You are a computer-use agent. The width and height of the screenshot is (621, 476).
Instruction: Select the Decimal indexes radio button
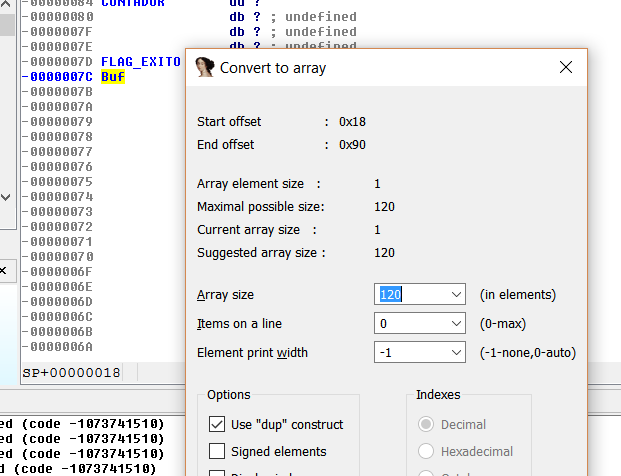point(426,424)
